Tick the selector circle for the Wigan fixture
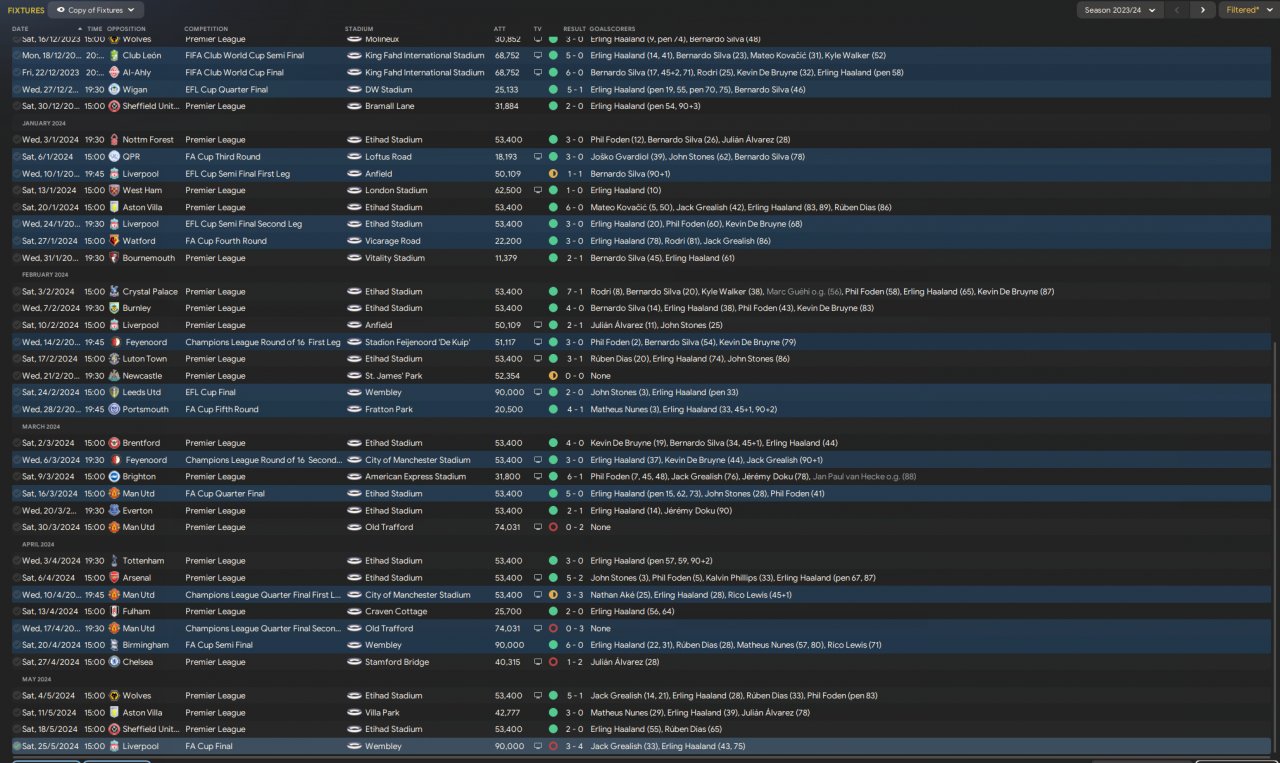Image resolution: width=1280 pixels, height=763 pixels. click(x=16, y=90)
